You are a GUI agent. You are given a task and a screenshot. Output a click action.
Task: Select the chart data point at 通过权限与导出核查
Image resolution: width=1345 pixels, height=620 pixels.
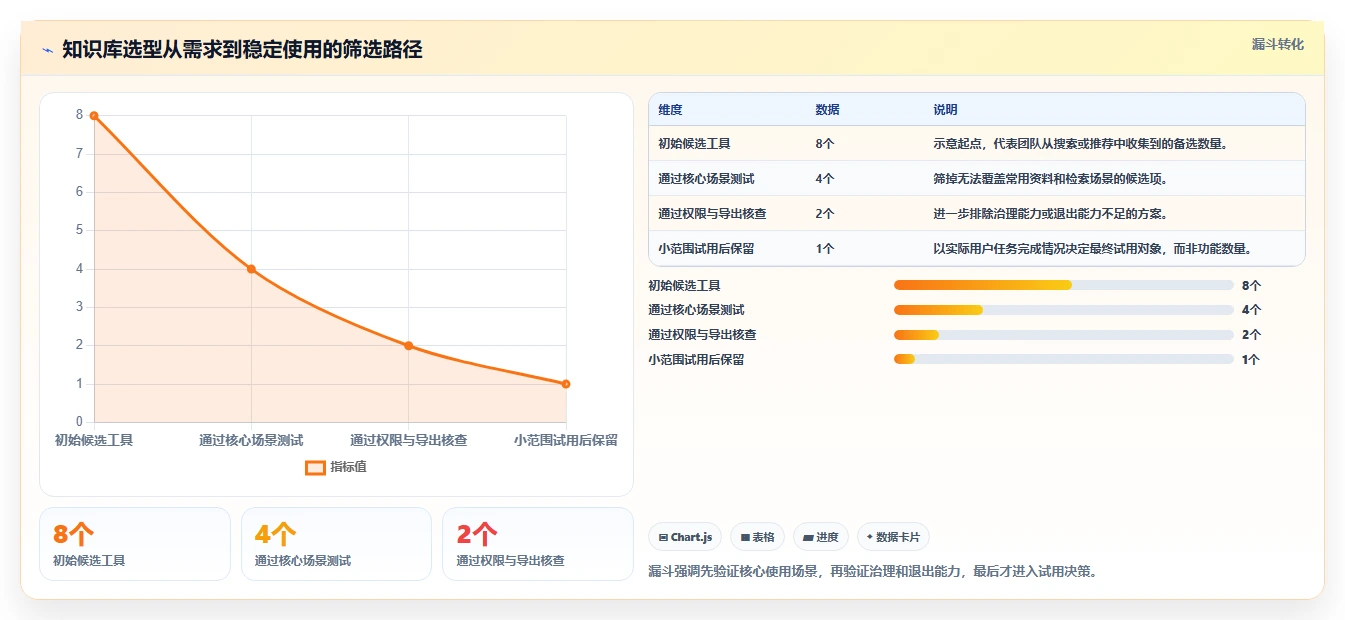[x=408, y=346]
